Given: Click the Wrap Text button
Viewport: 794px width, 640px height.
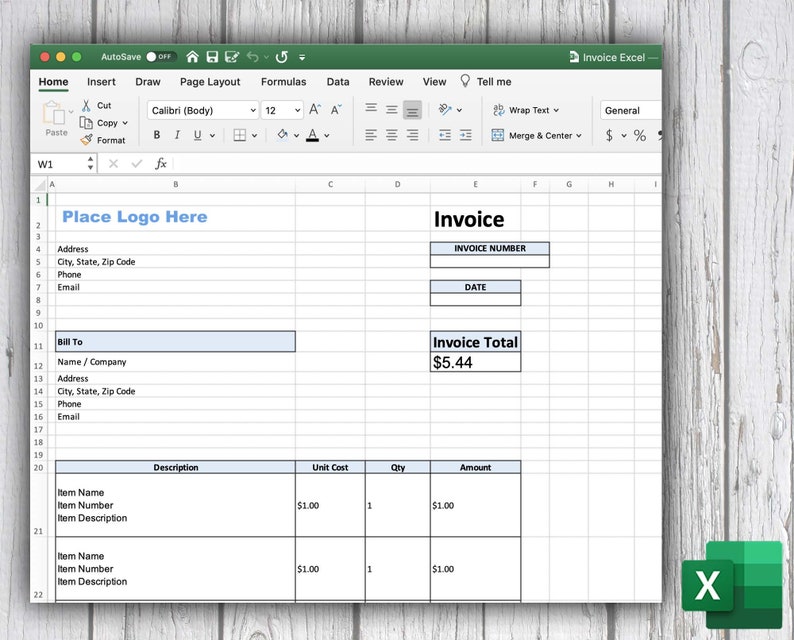Looking at the screenshot, I should [x=526, y=110].
